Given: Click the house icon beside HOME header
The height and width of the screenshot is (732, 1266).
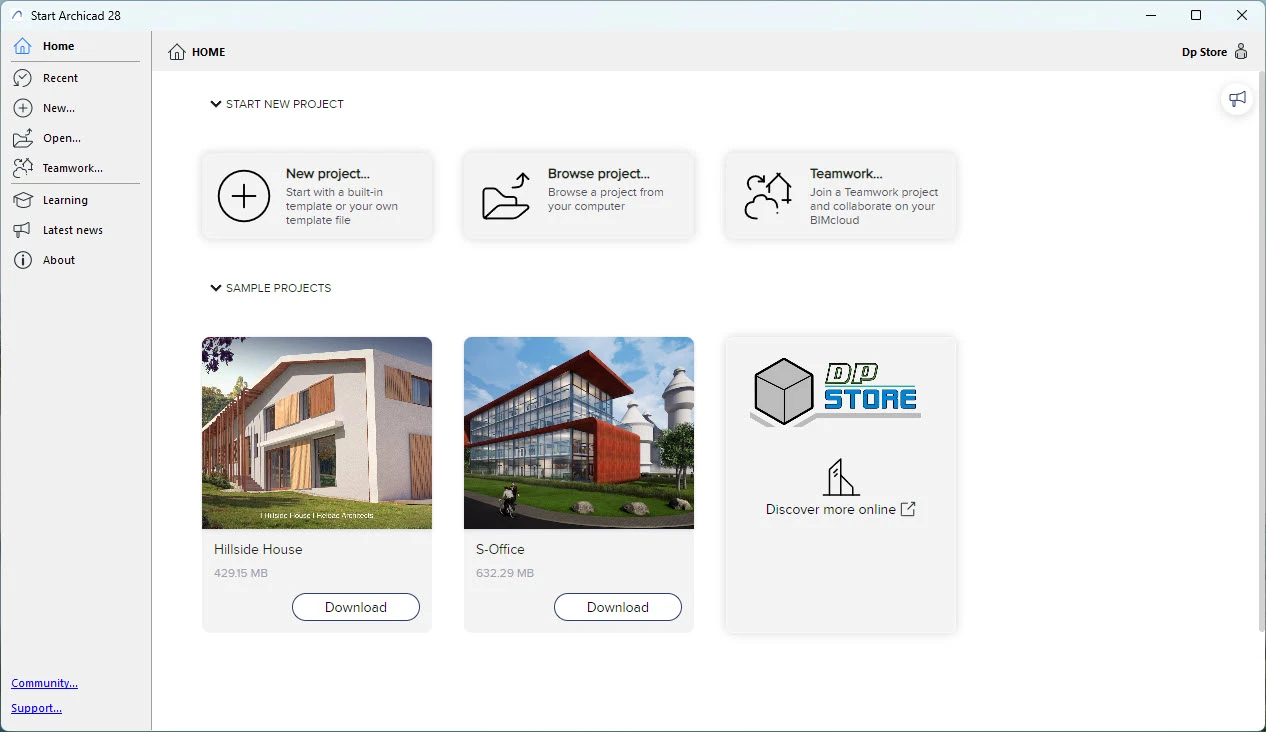Looking at the screenshot, I should (177, 52).
